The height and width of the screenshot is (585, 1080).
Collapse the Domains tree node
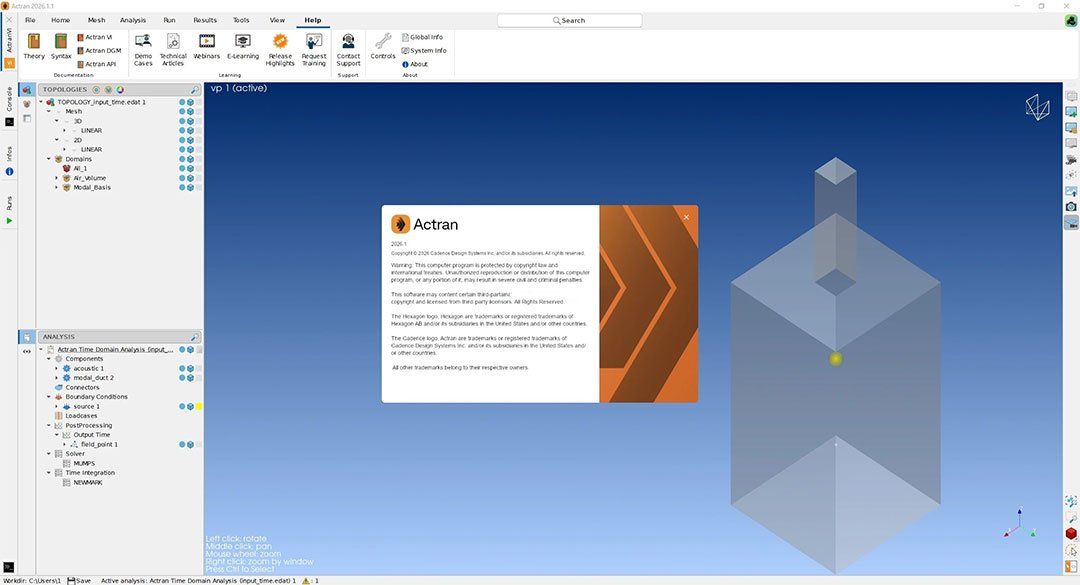49,159
